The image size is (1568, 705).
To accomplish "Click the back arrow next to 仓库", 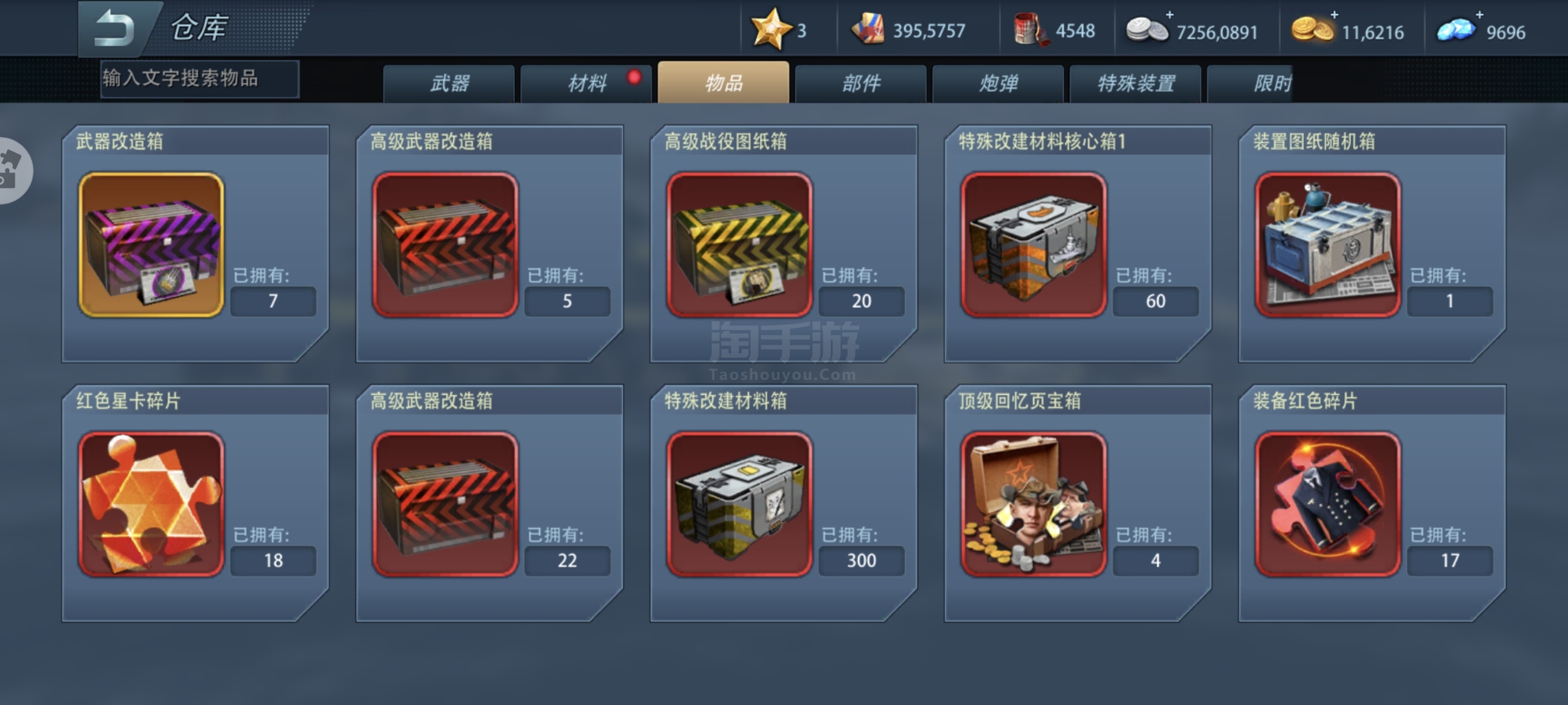I will (114, 28).
